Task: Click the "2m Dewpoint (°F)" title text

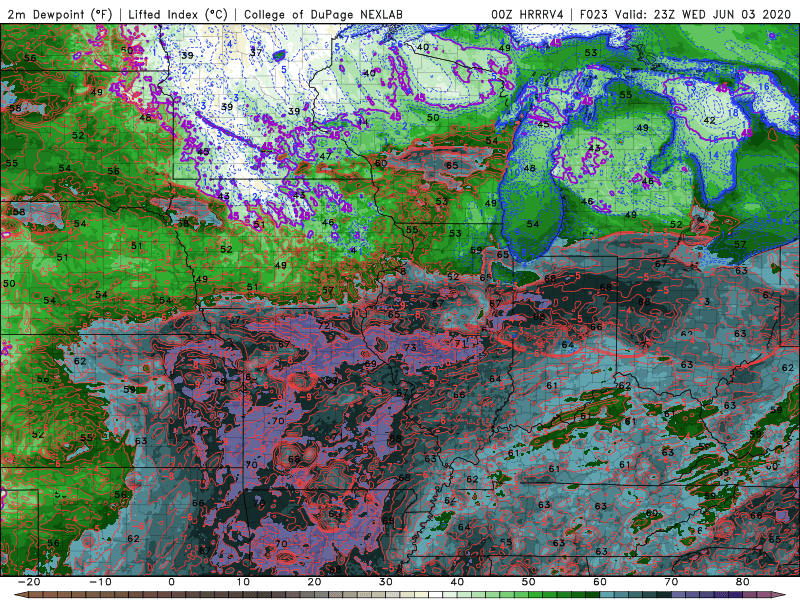Action: pyautogui.click(x=59, y=15)
